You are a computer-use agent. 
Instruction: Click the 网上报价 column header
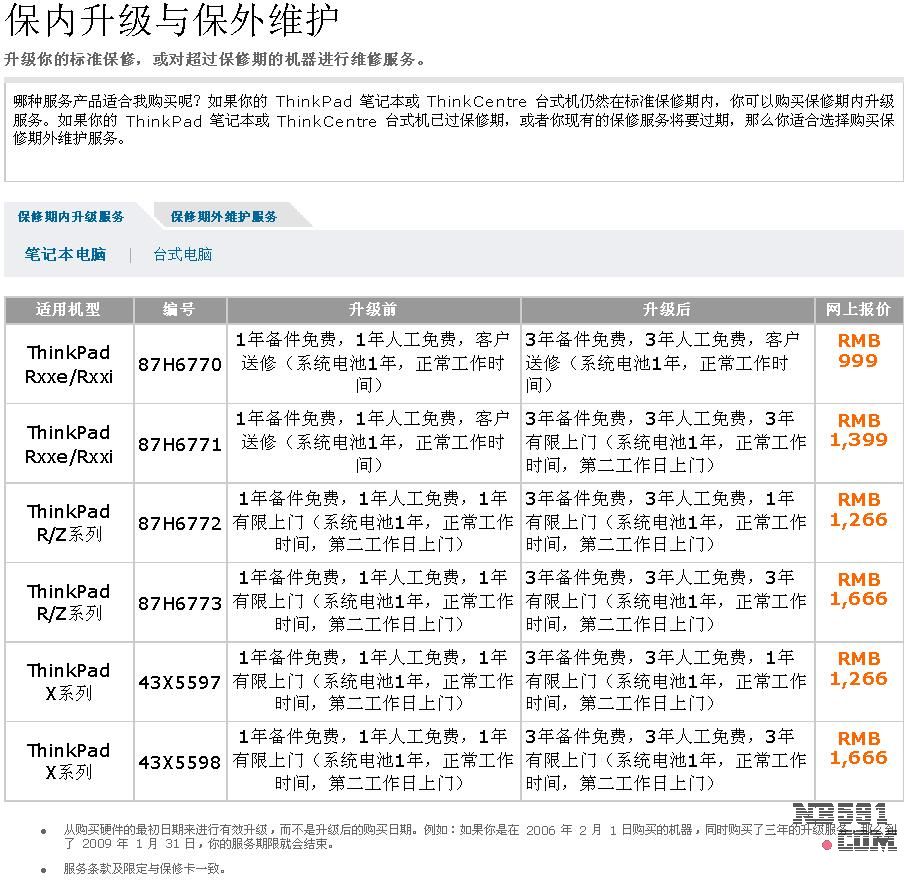click(858, 310)
